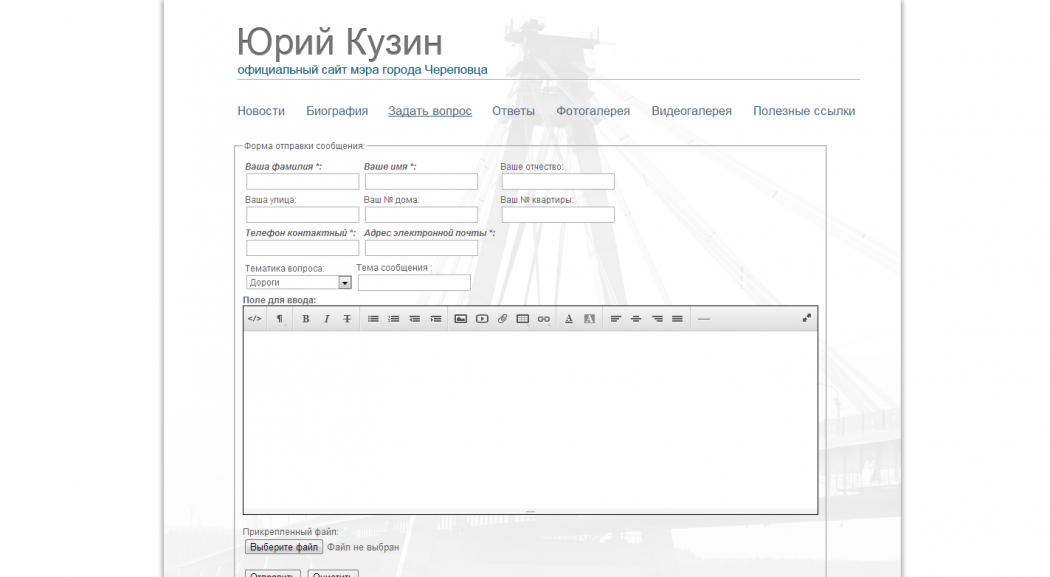Attach file via paperclip icon
The width and height of the screenshot is (1050, 577).
[502, 319]
